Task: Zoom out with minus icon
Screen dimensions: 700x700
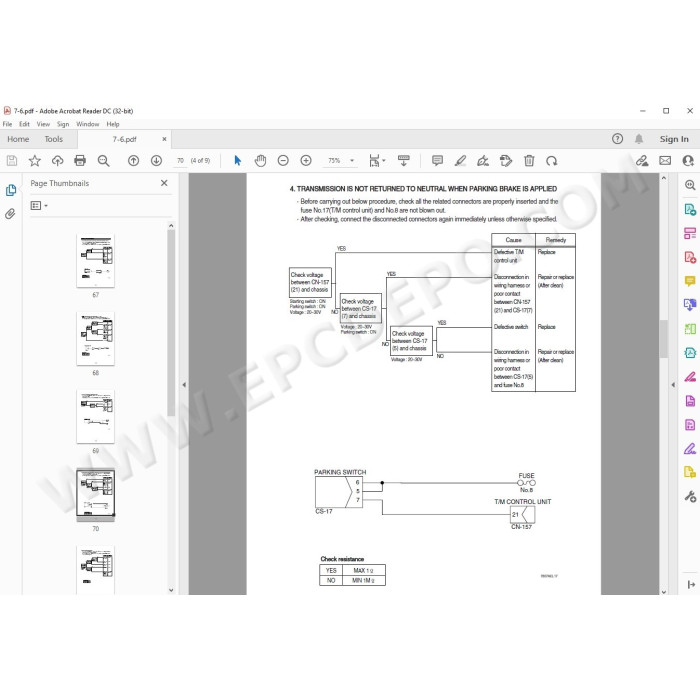Action: pyautogui.click(x=283, y=161)
